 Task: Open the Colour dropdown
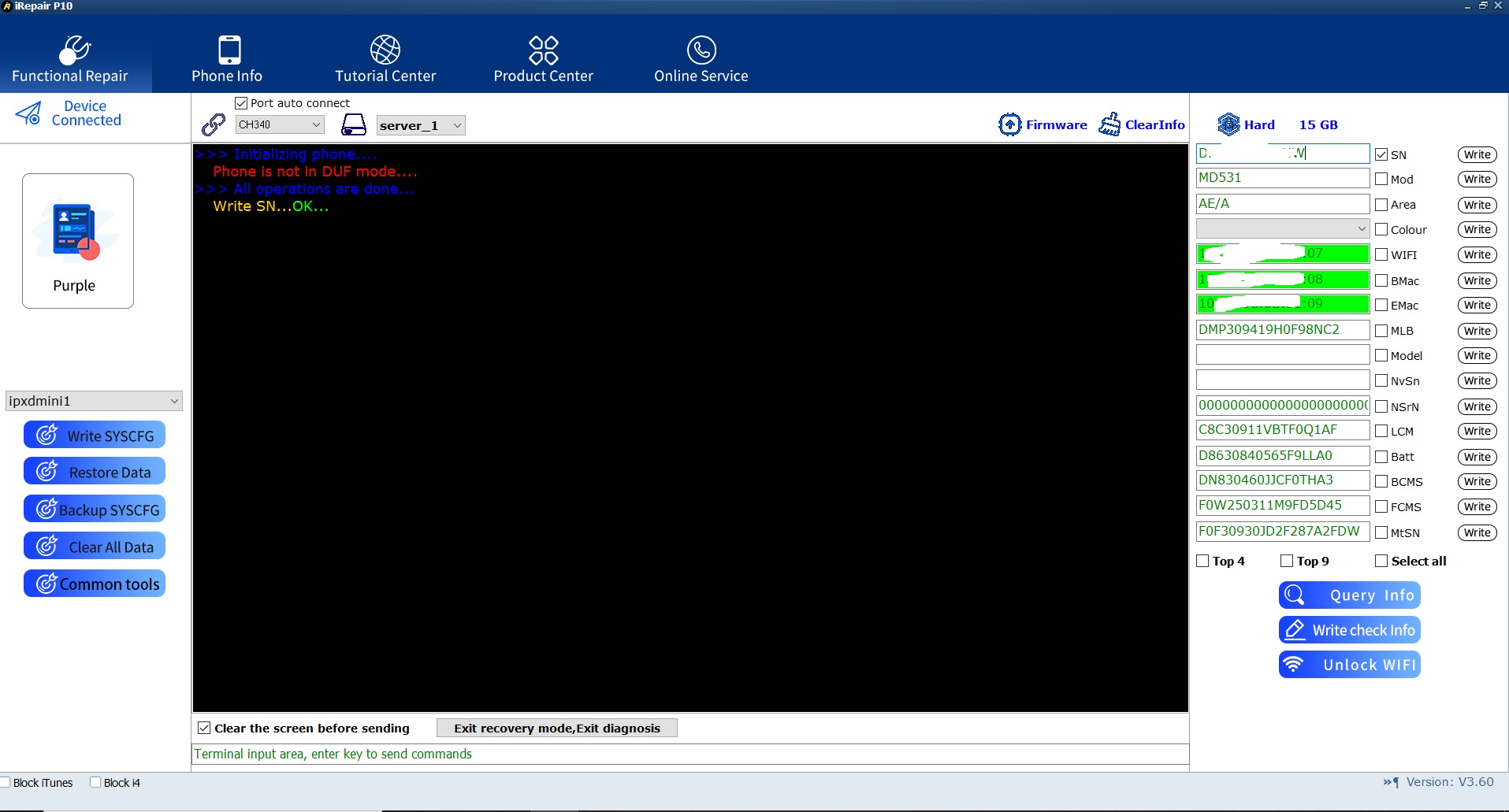tap(1283, 228)
